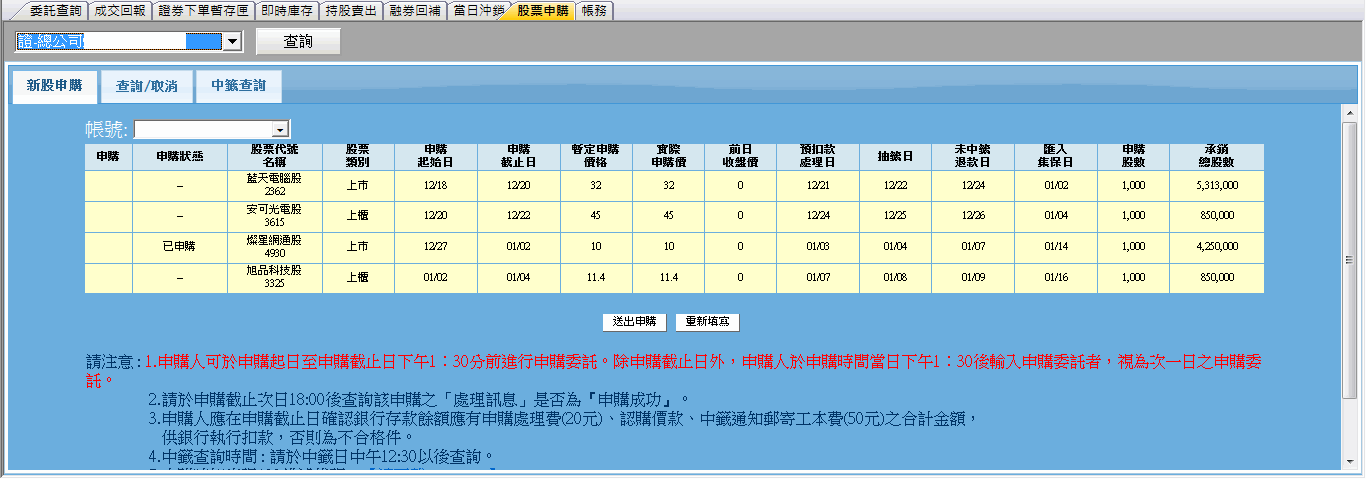Click the vertical scrollbar down arrow

(x=1349, y=460)
